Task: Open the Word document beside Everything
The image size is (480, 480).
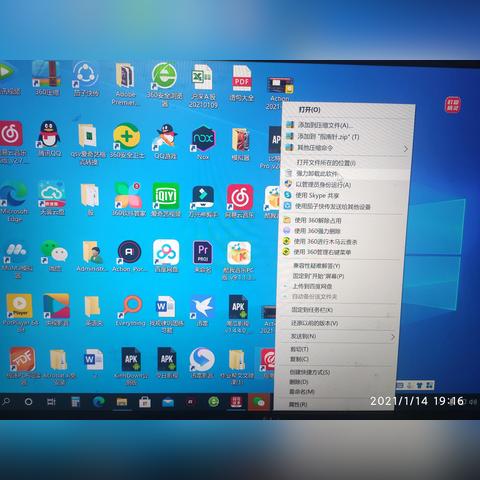Action: (x=166, y=307)
